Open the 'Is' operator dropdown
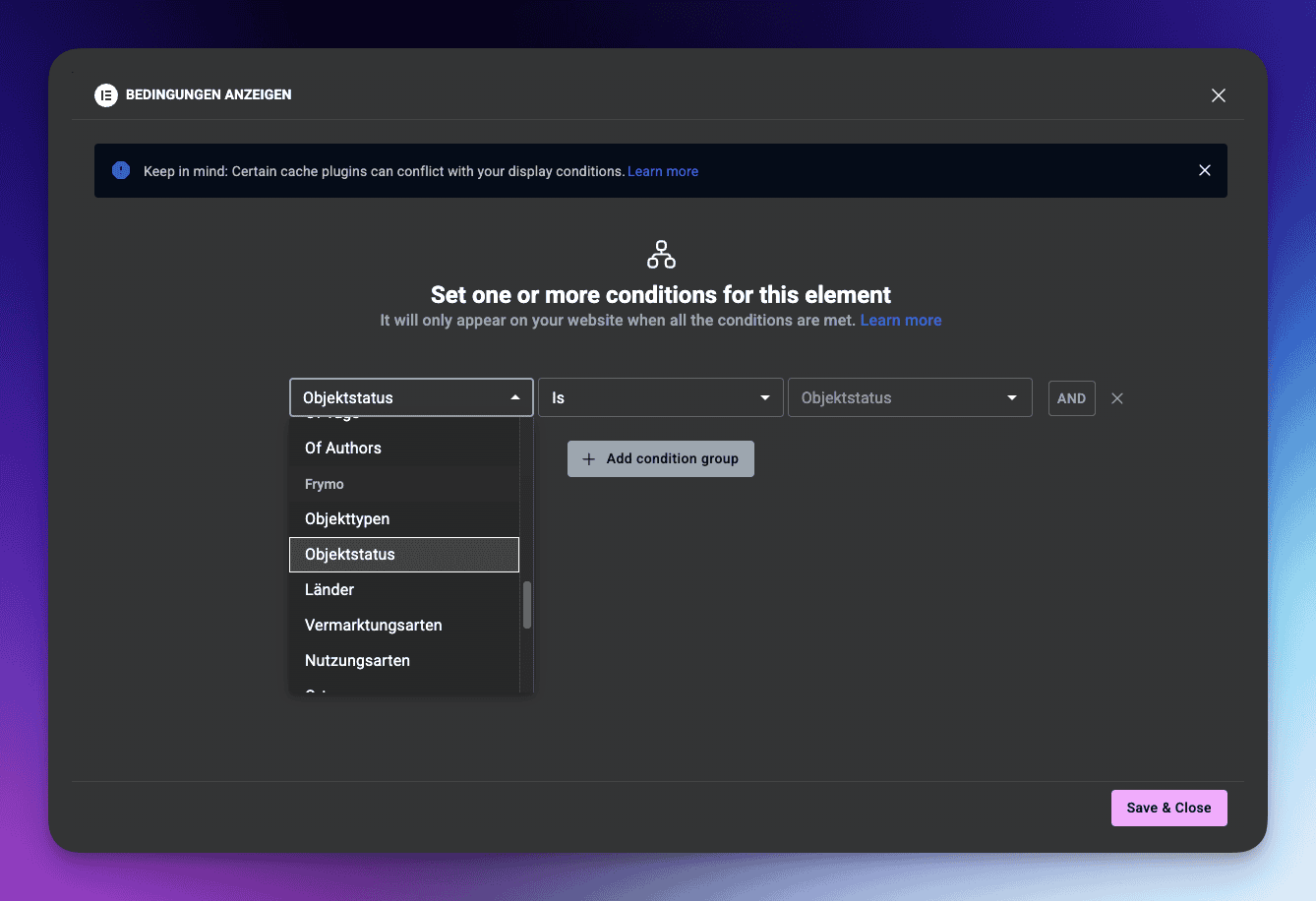 (660, 397)
